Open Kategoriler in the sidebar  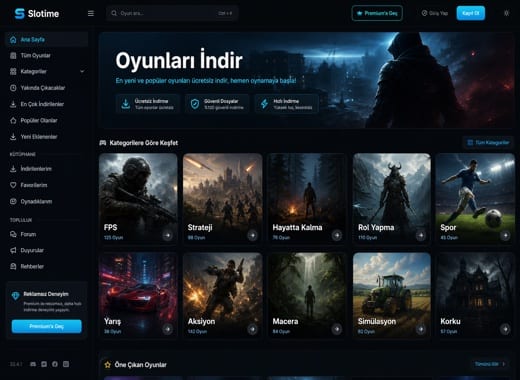click(47, 72)
